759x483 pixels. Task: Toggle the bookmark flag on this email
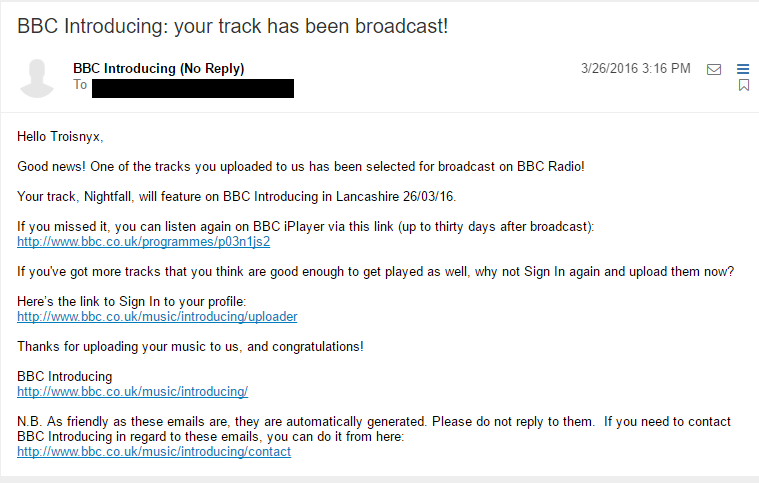[744, 85]
